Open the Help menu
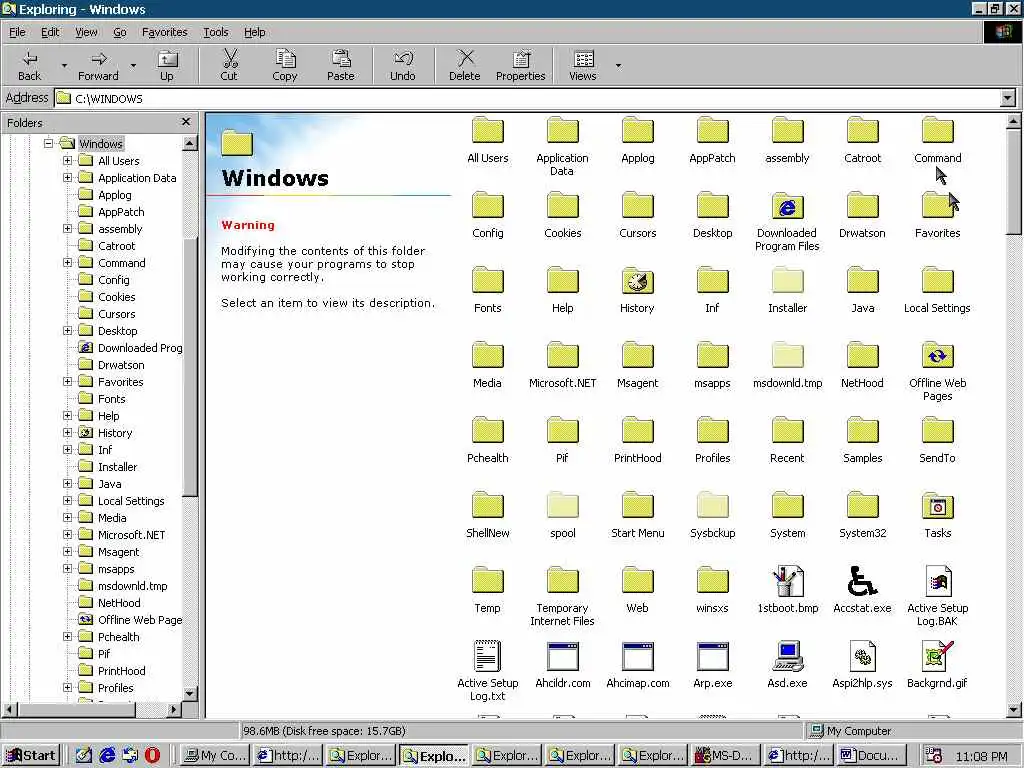1024x768 pixels. tap(255, 32)
